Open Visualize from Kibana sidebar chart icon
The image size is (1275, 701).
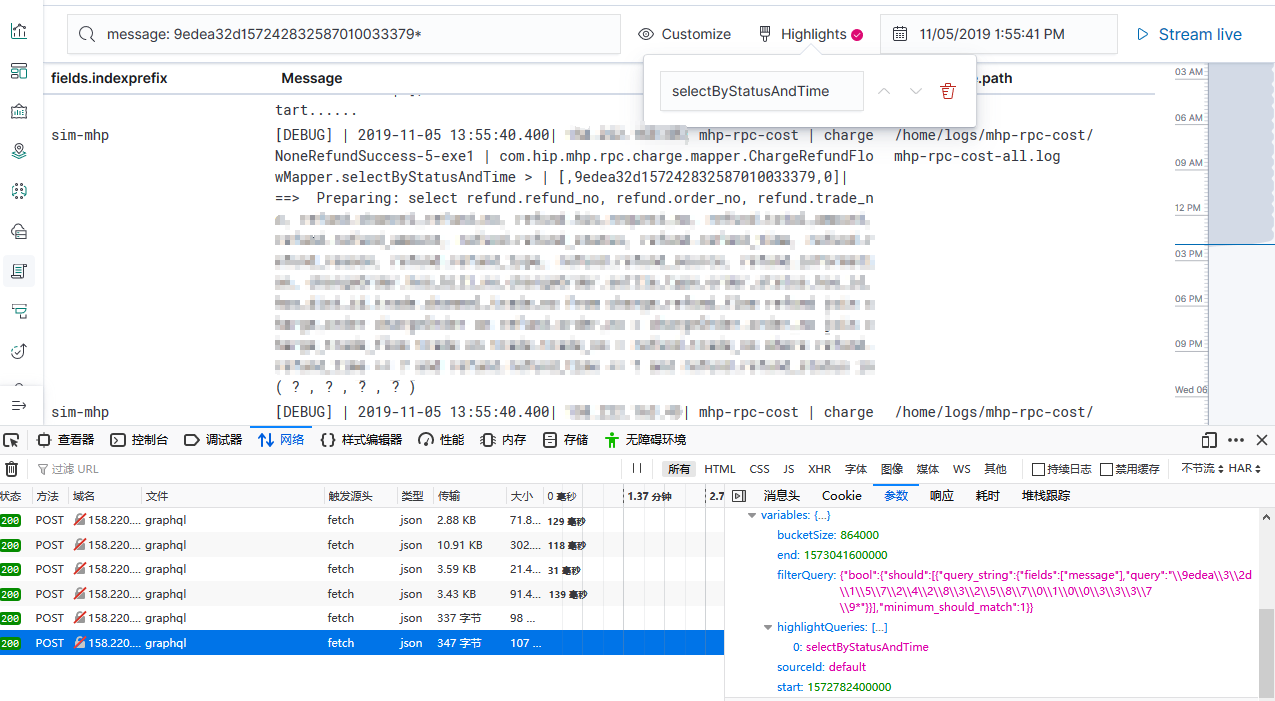click(19, 31)
